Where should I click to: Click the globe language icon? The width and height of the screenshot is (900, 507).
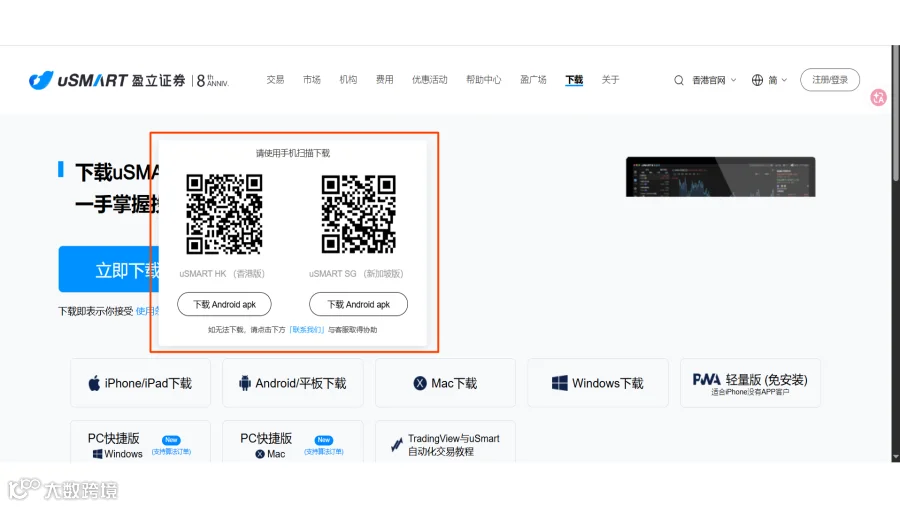(x=757, y=80)
